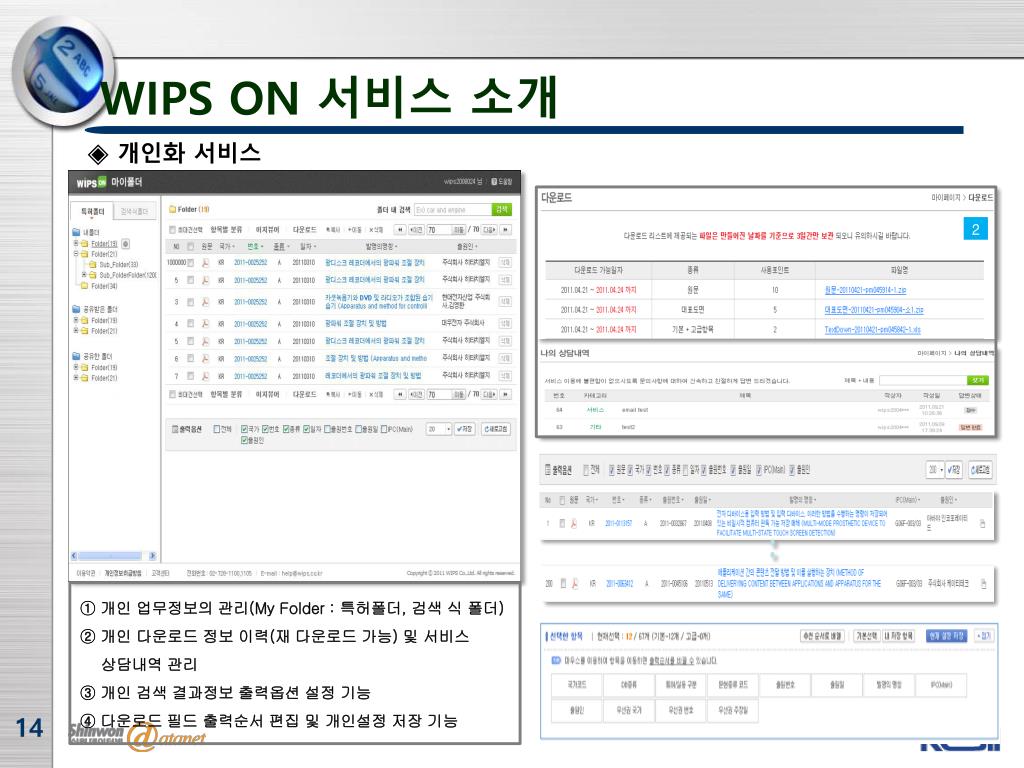Click 새로고침 refresh button in left window
This screenshot has height=768, width=1024.
(x=496, y=429)
